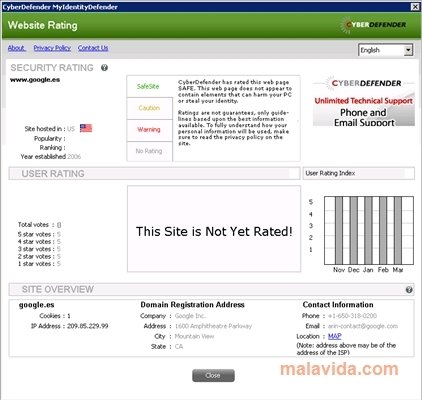Click the Site hosted in US label
This screenshot has width=422, height=400.
coord(50,129)
